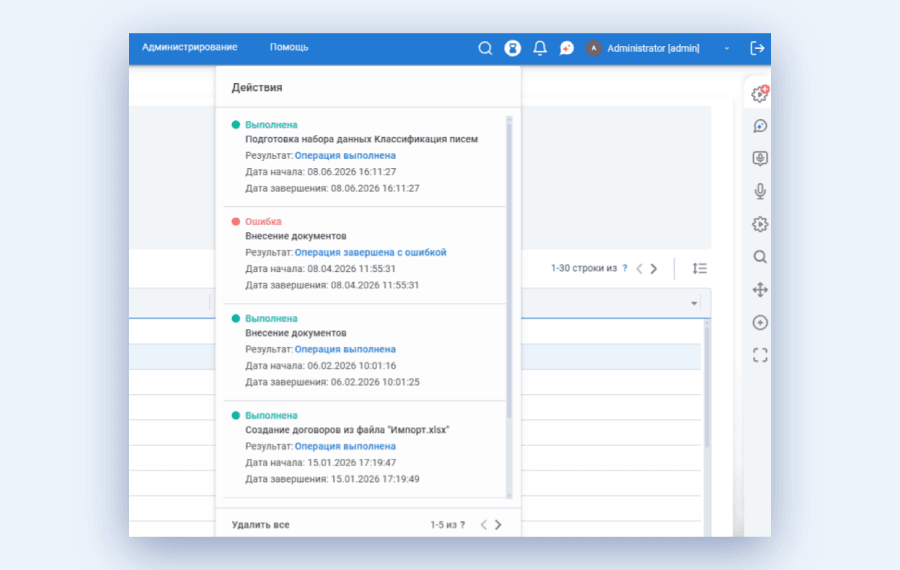
Task: Click the sidebar microphone icon
Action: [760, 191]
